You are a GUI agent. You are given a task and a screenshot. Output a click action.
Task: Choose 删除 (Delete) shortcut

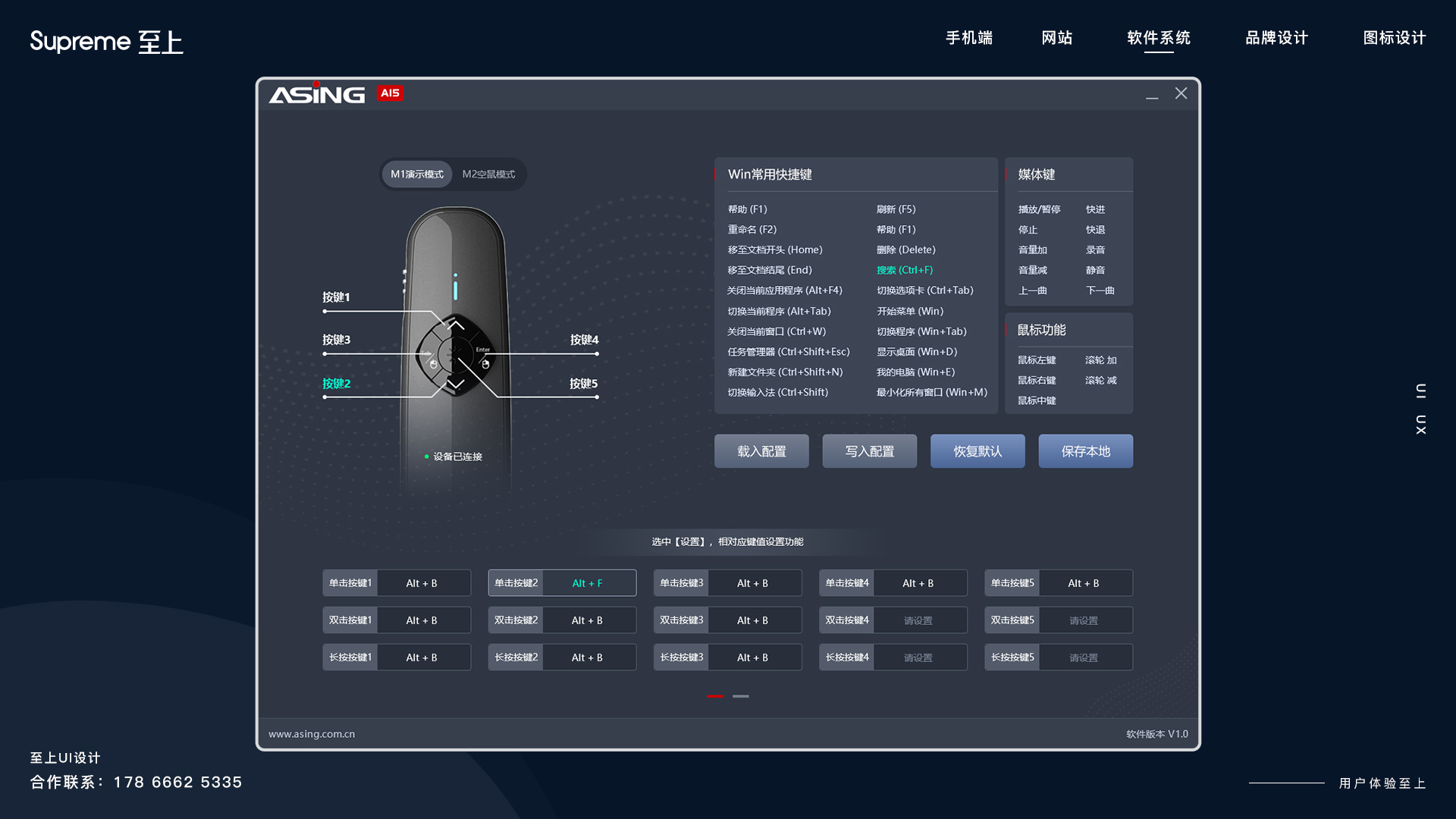pyautogui.click(x=906, y=250)
